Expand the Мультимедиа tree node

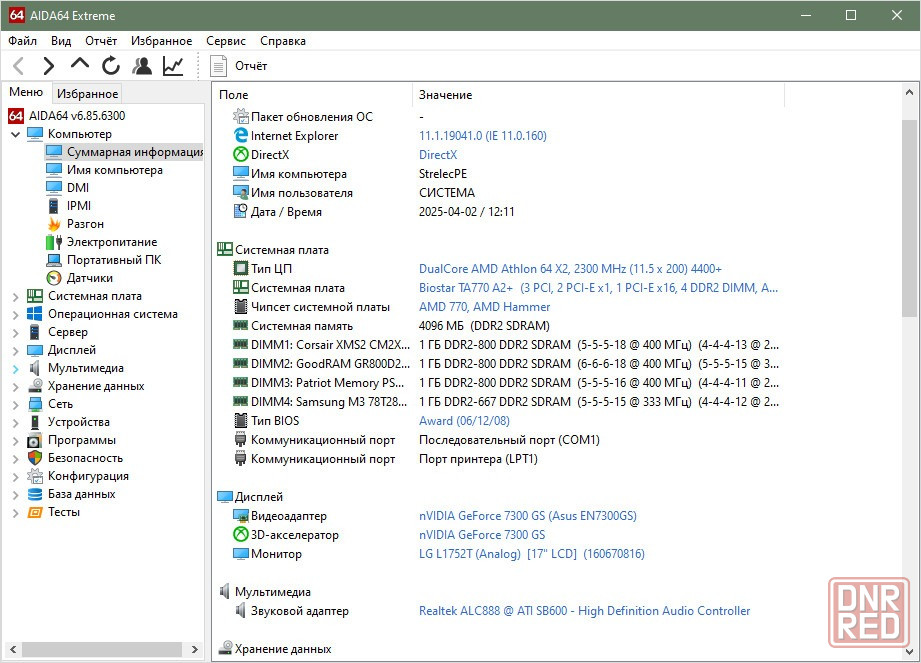[x=15, y=369]
